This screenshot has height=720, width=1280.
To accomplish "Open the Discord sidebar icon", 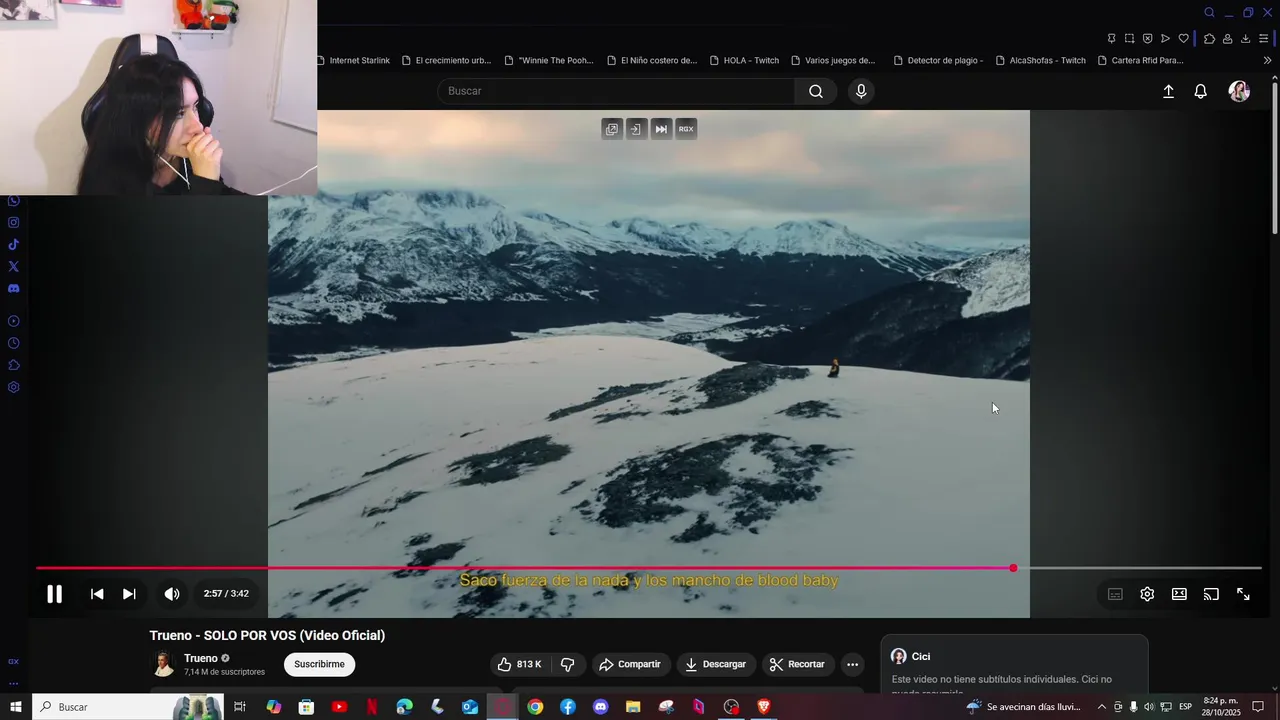I will pyautogui.click(x=14, y=289).
